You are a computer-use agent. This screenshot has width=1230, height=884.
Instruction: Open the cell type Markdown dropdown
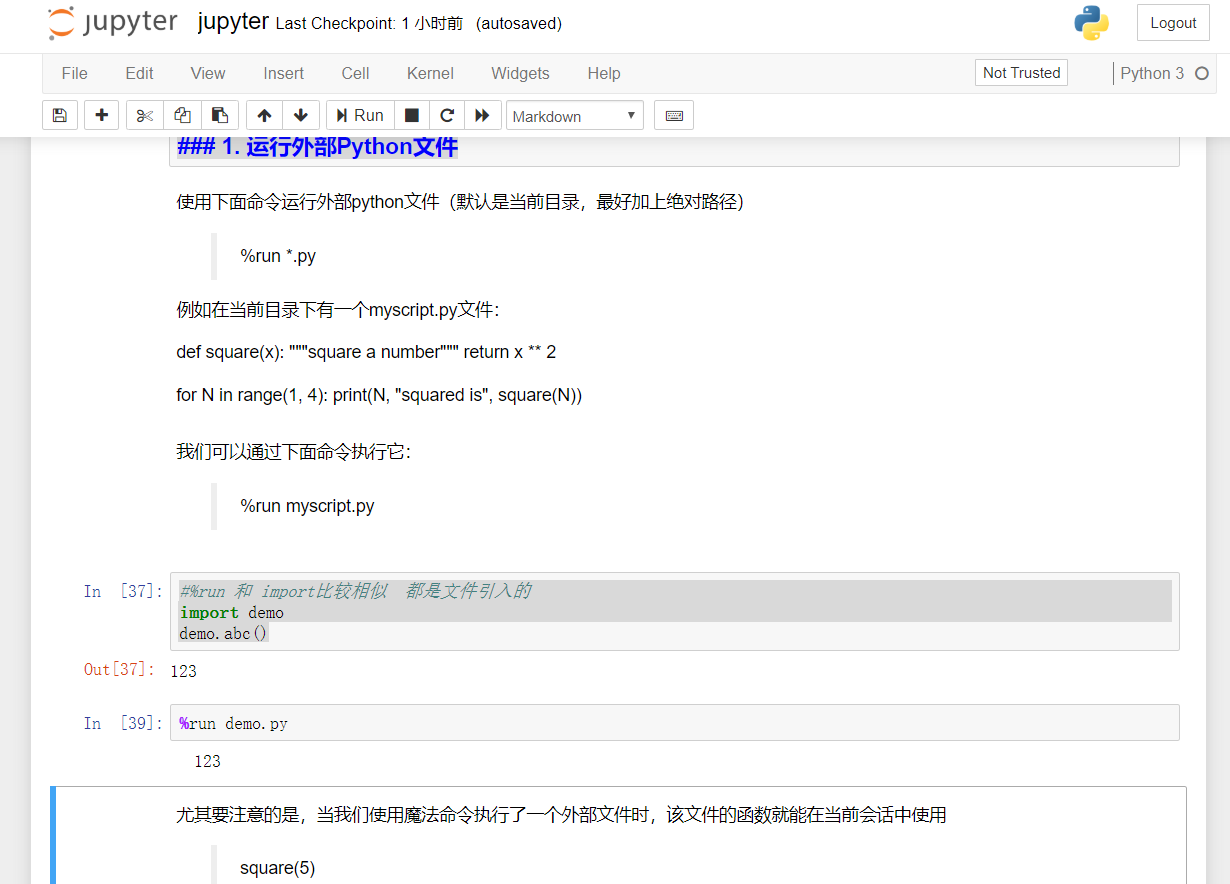[x=575, y=116]
